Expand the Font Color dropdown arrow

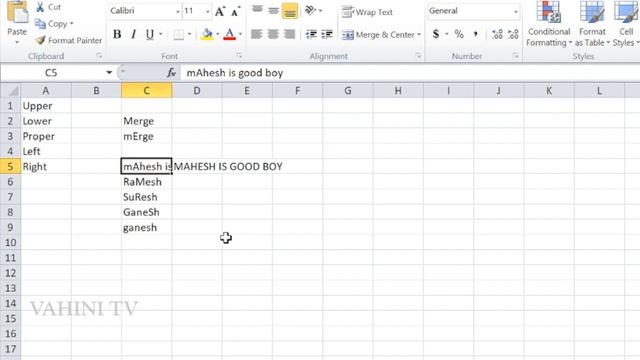point(240,34)
